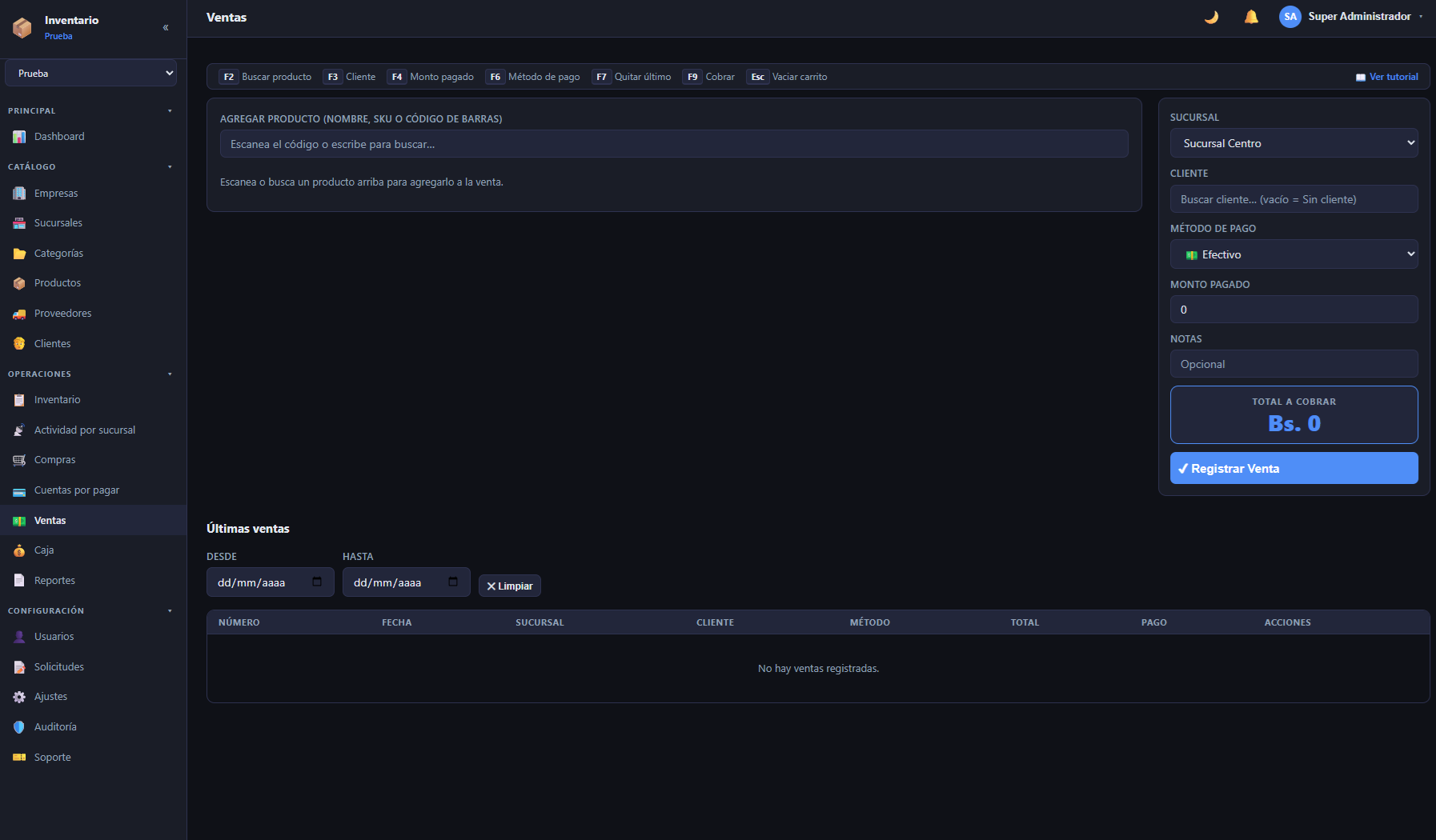Image resolution: width=1436 pixels, height=840 pixels.
Task: Click the Reportes document icon
Action: [19, 581]
